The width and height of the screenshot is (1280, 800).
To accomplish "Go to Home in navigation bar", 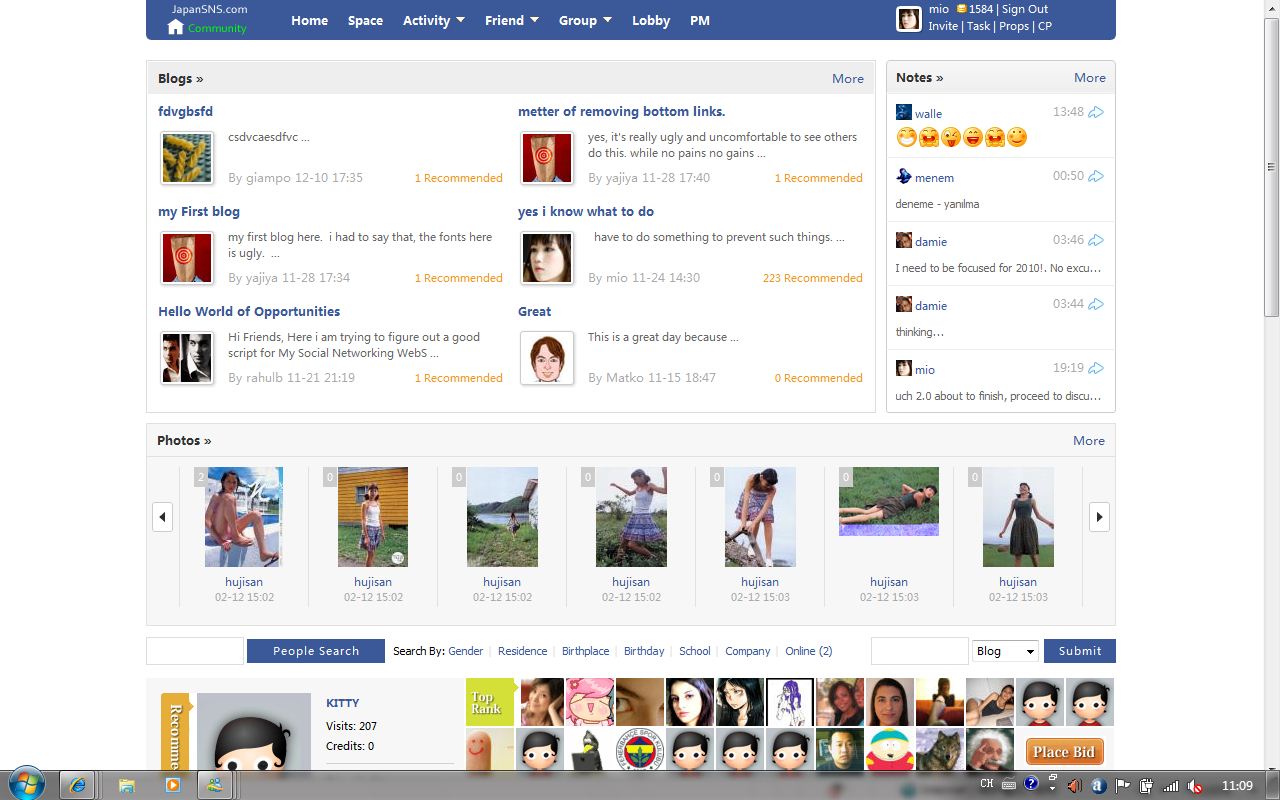I will pos(309,20).
